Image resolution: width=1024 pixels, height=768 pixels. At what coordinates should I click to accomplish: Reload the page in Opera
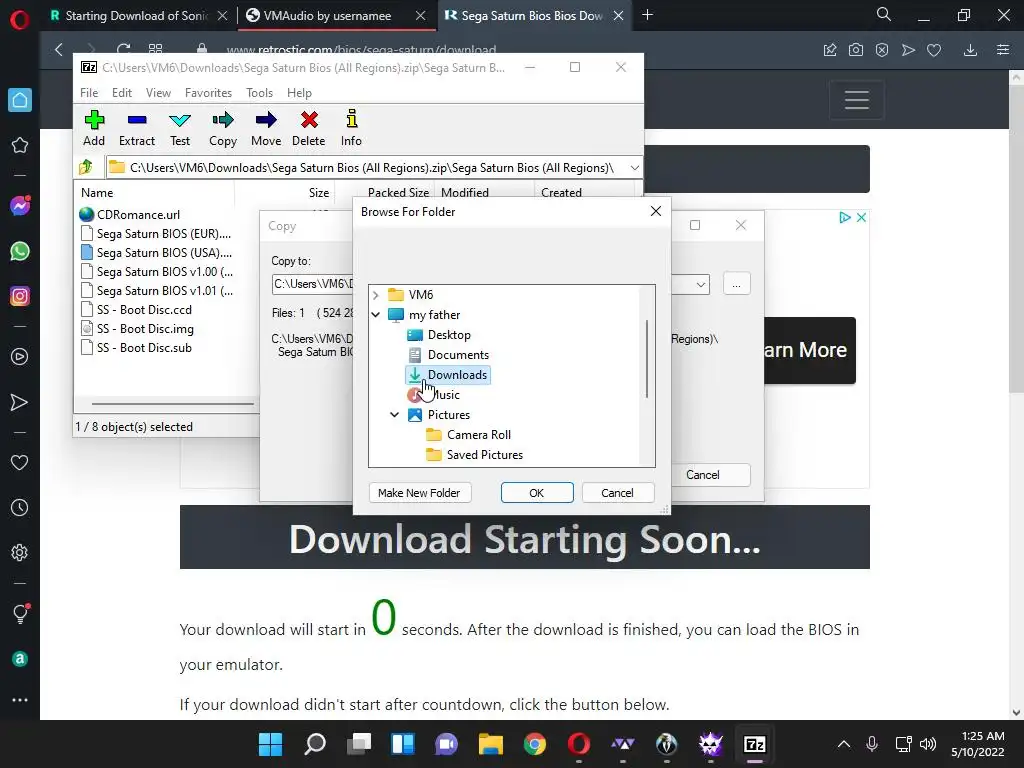[x=123, y=49]
